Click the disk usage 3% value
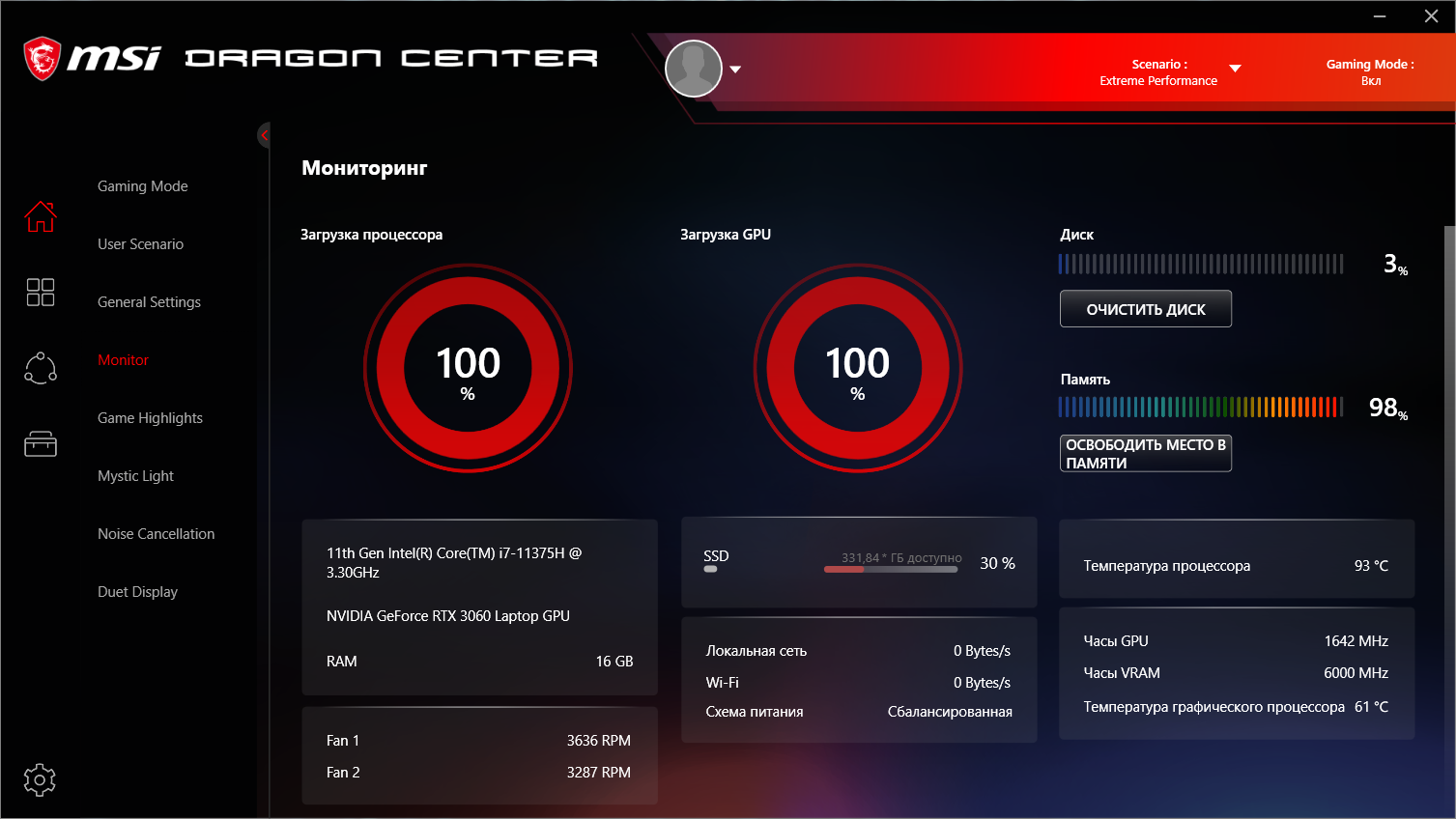Viewport: 1456px width, 819px height. tap(1396, 265)
